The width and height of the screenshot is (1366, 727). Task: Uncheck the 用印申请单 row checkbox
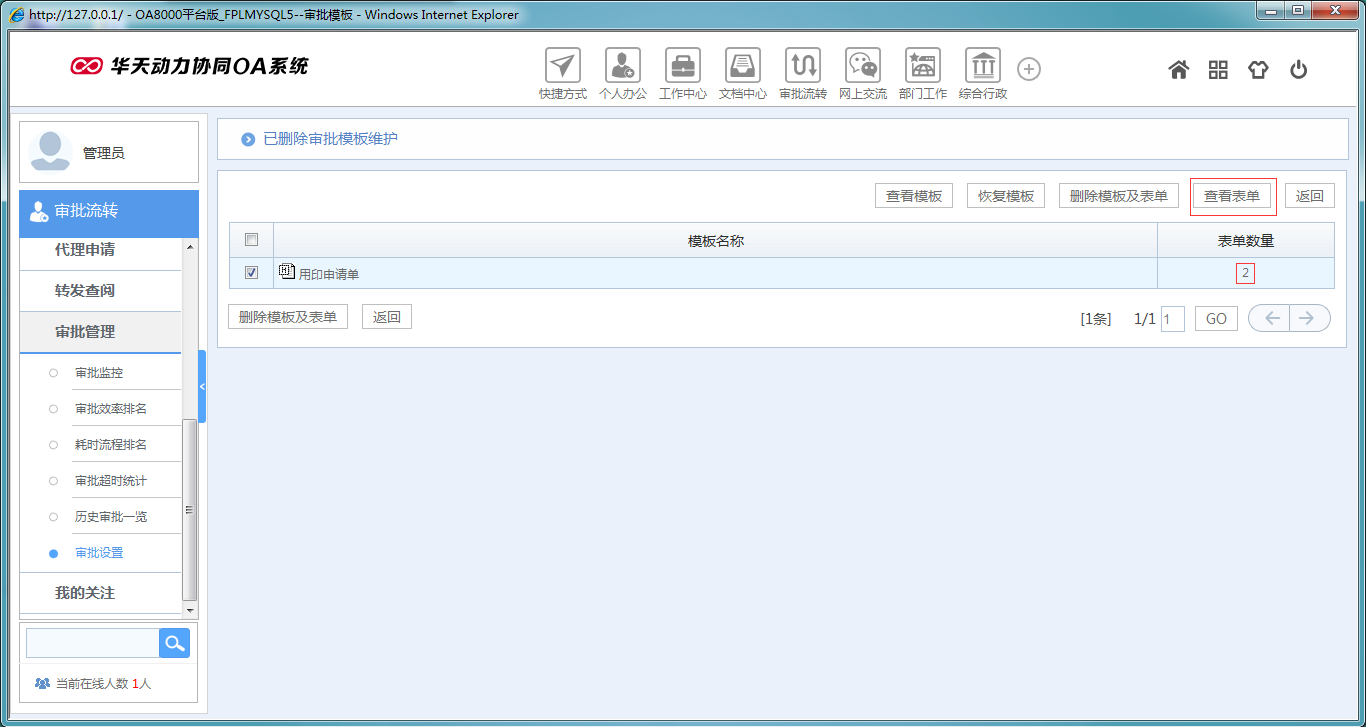[252, 273]
